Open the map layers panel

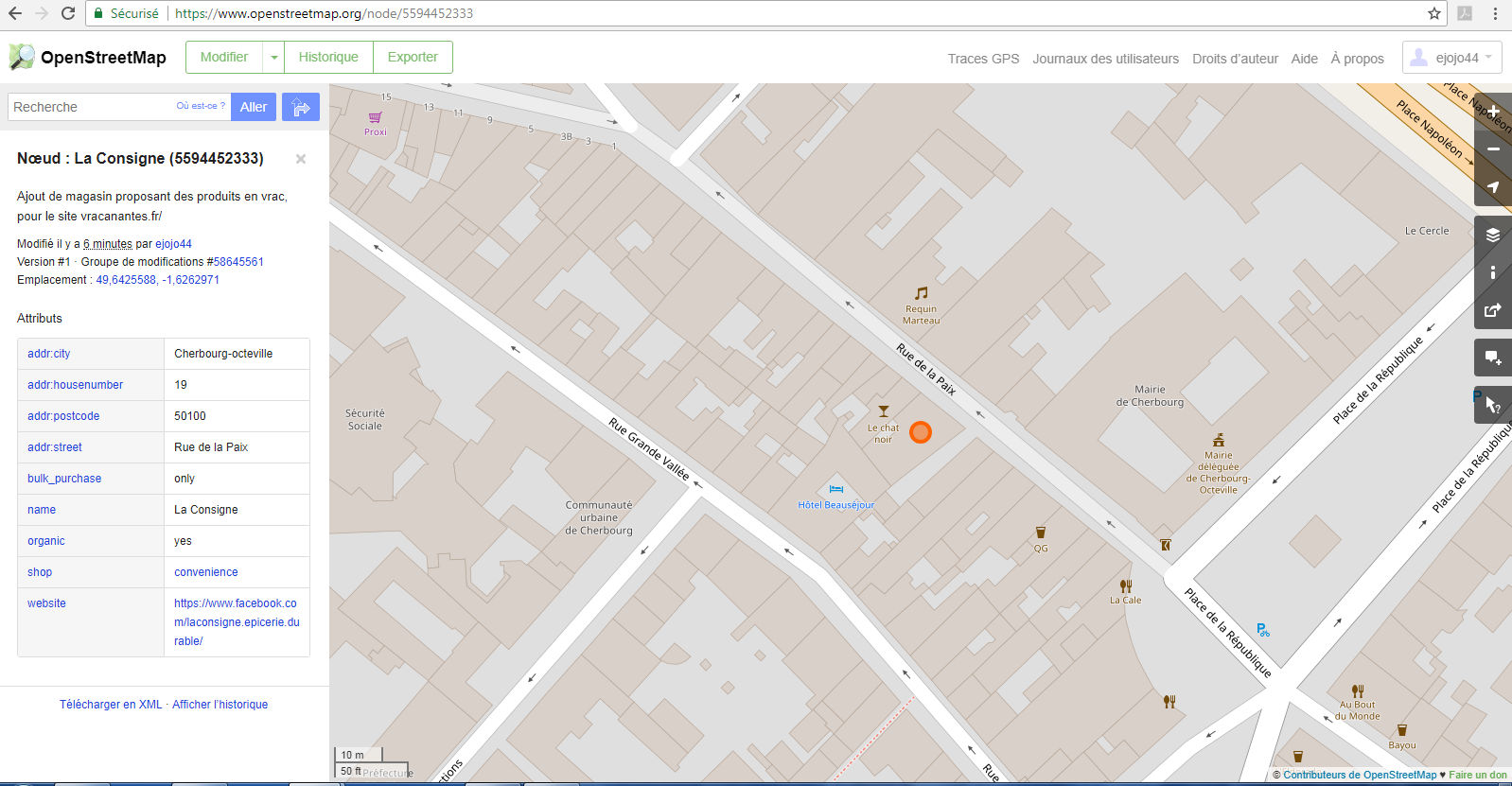(1493, 235)
